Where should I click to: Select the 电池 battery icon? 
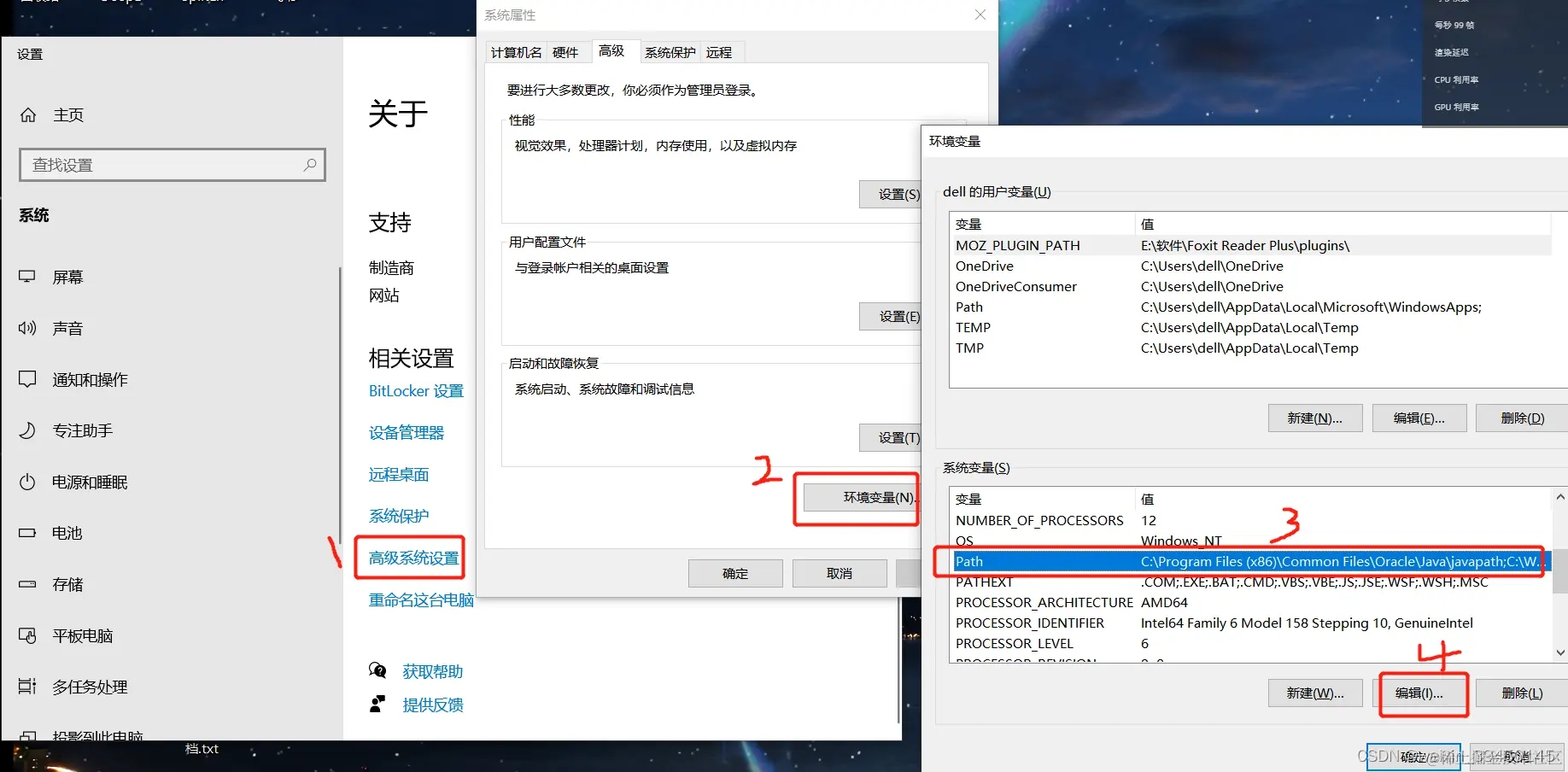point(27,533)
